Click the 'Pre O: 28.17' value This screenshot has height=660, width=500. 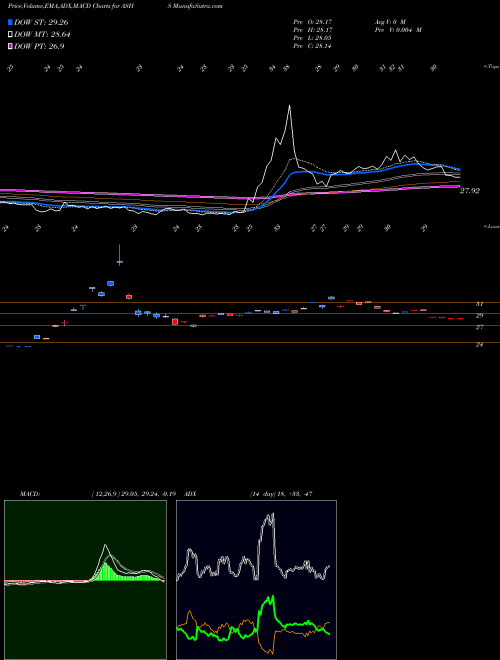click(x=313, y=21)
